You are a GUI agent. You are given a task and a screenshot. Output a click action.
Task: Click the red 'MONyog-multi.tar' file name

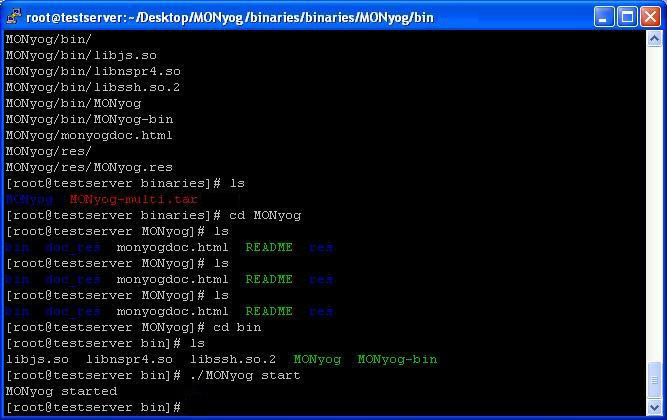point(134,199)
